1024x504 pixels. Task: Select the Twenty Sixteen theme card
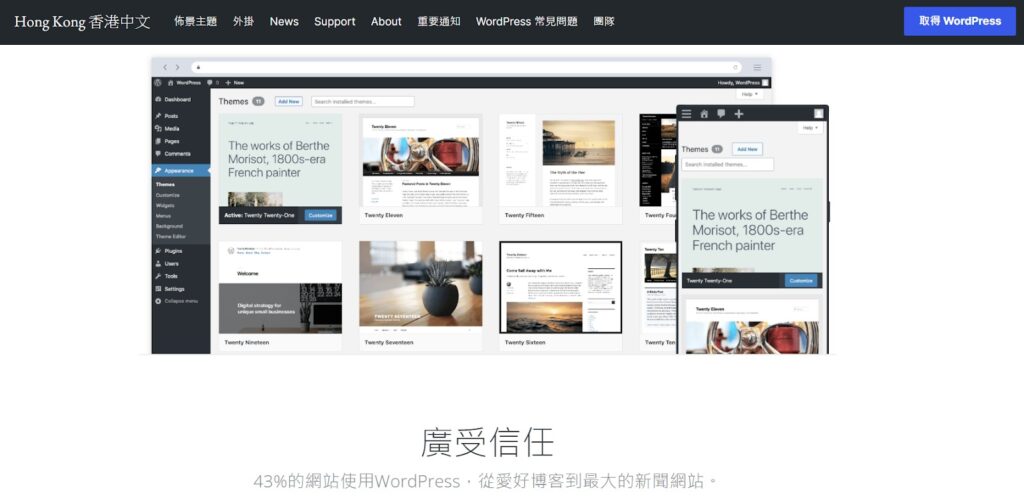click(560, 296)
